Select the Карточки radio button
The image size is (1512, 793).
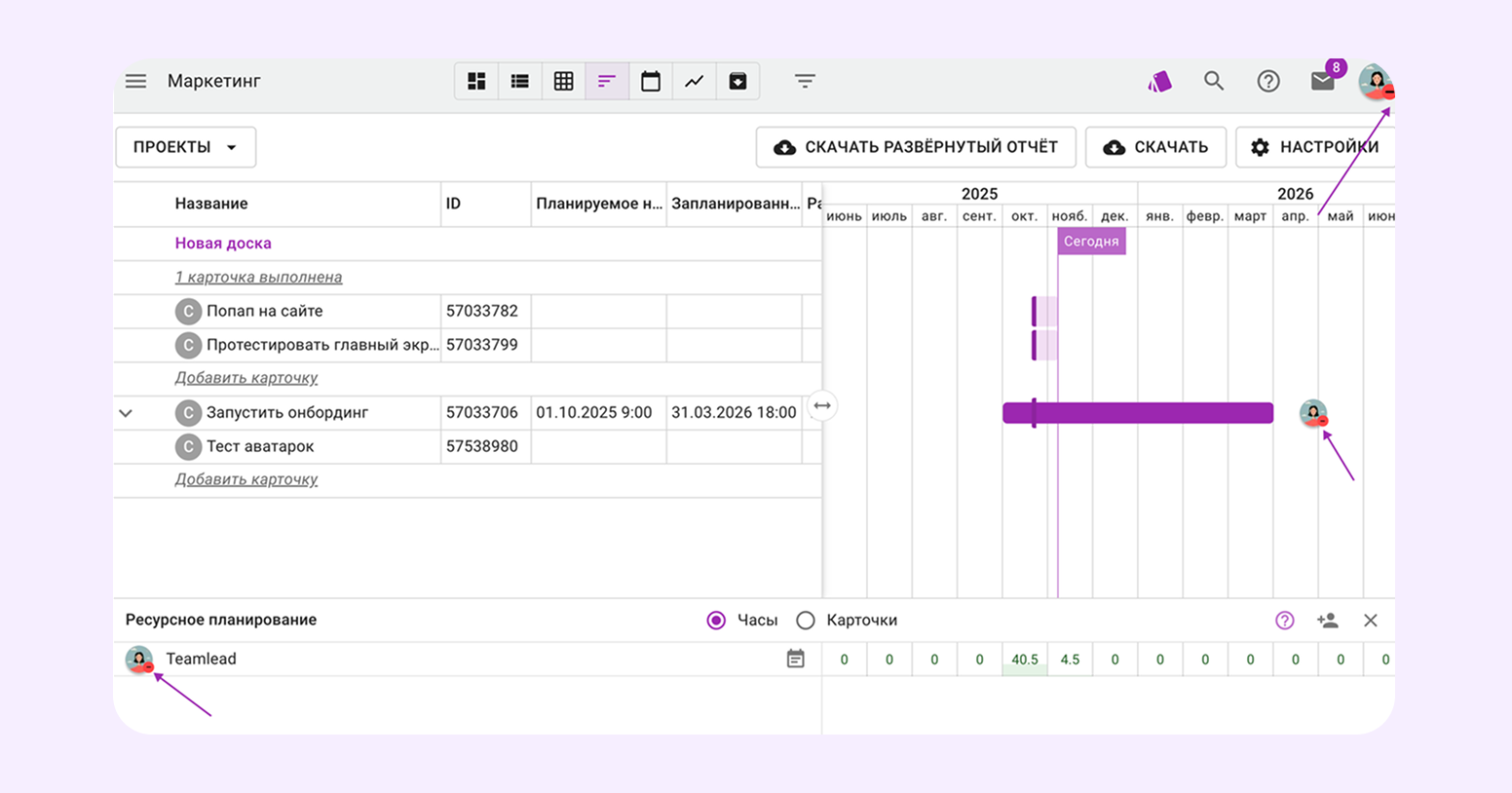pyautogui.click(x=806, y=621)
